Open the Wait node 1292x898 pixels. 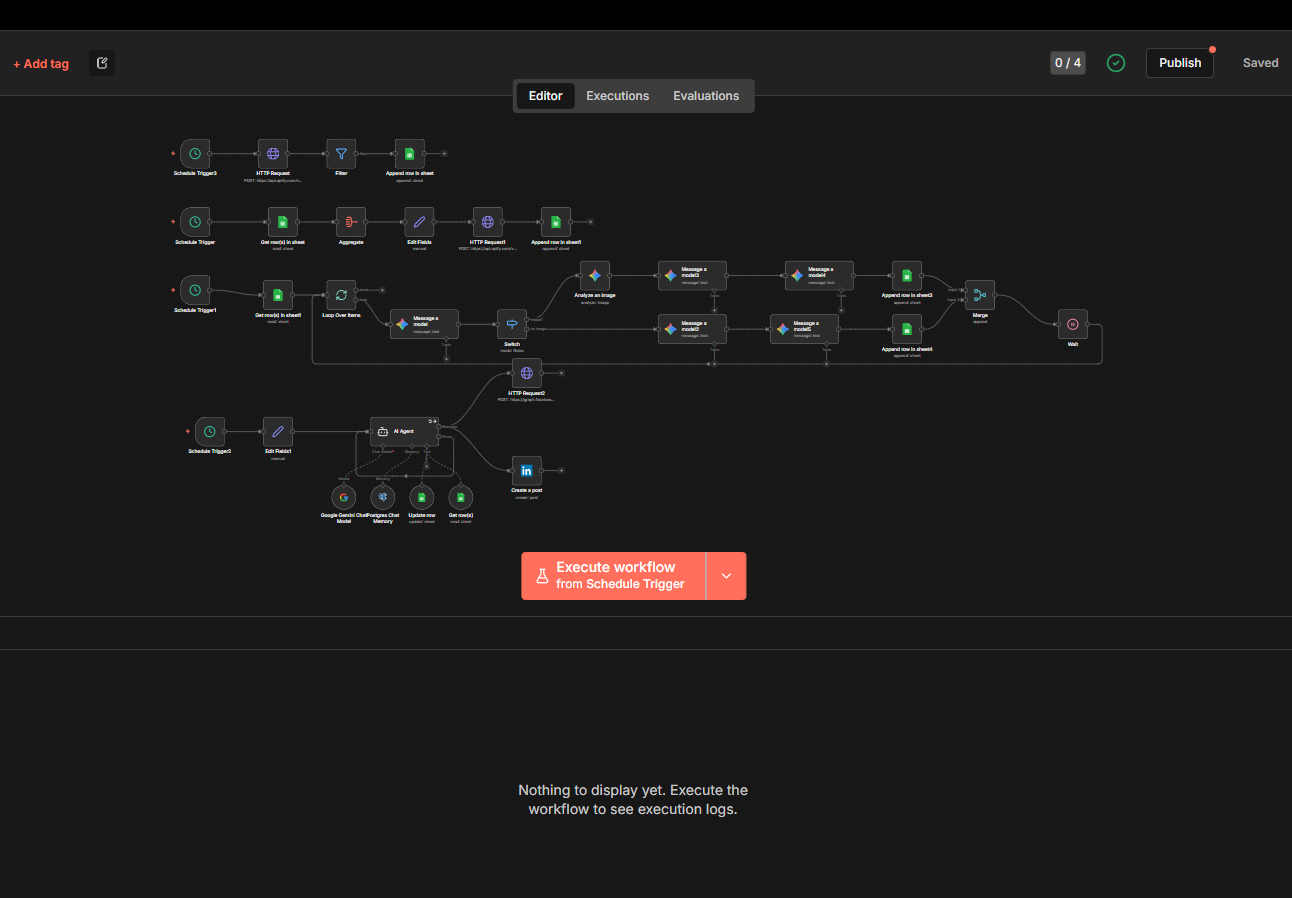coord(1072,324)
